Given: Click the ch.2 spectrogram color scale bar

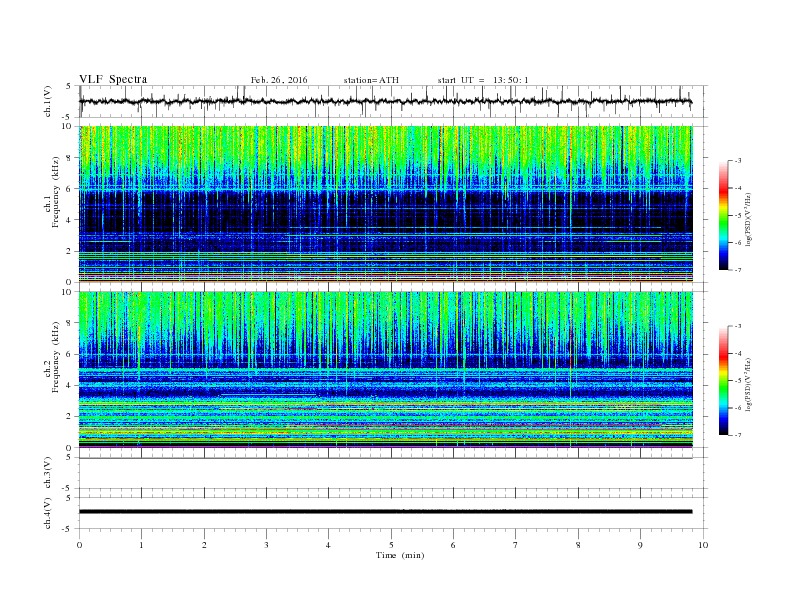Looking at the screenshot, I should pyautogui.click(x=724, y=381).
